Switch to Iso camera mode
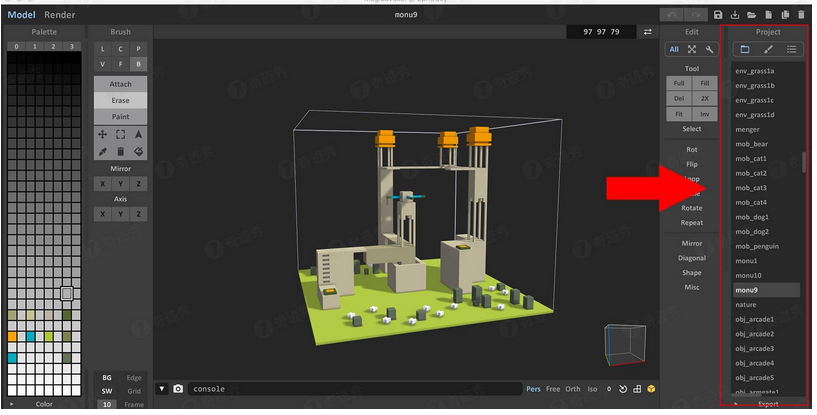This screenshot has height=415, width=817. pos(592,389)
